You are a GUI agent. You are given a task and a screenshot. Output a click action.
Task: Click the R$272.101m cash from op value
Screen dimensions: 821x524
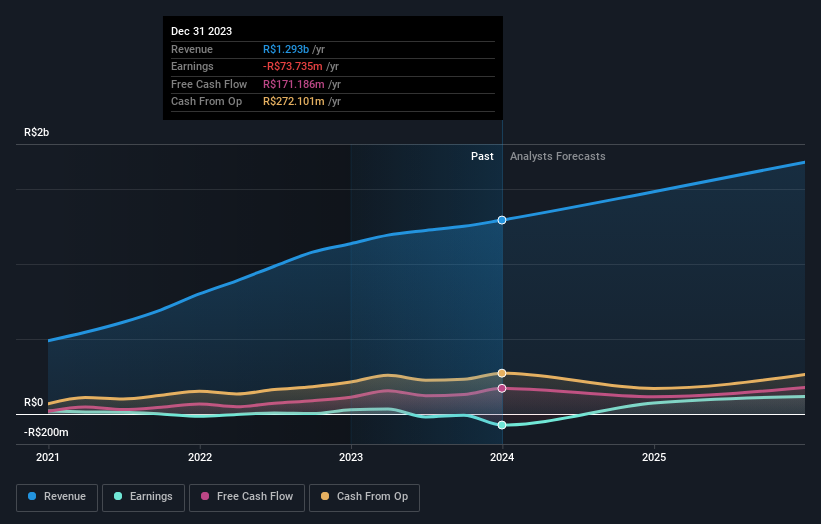click(294, 102)
